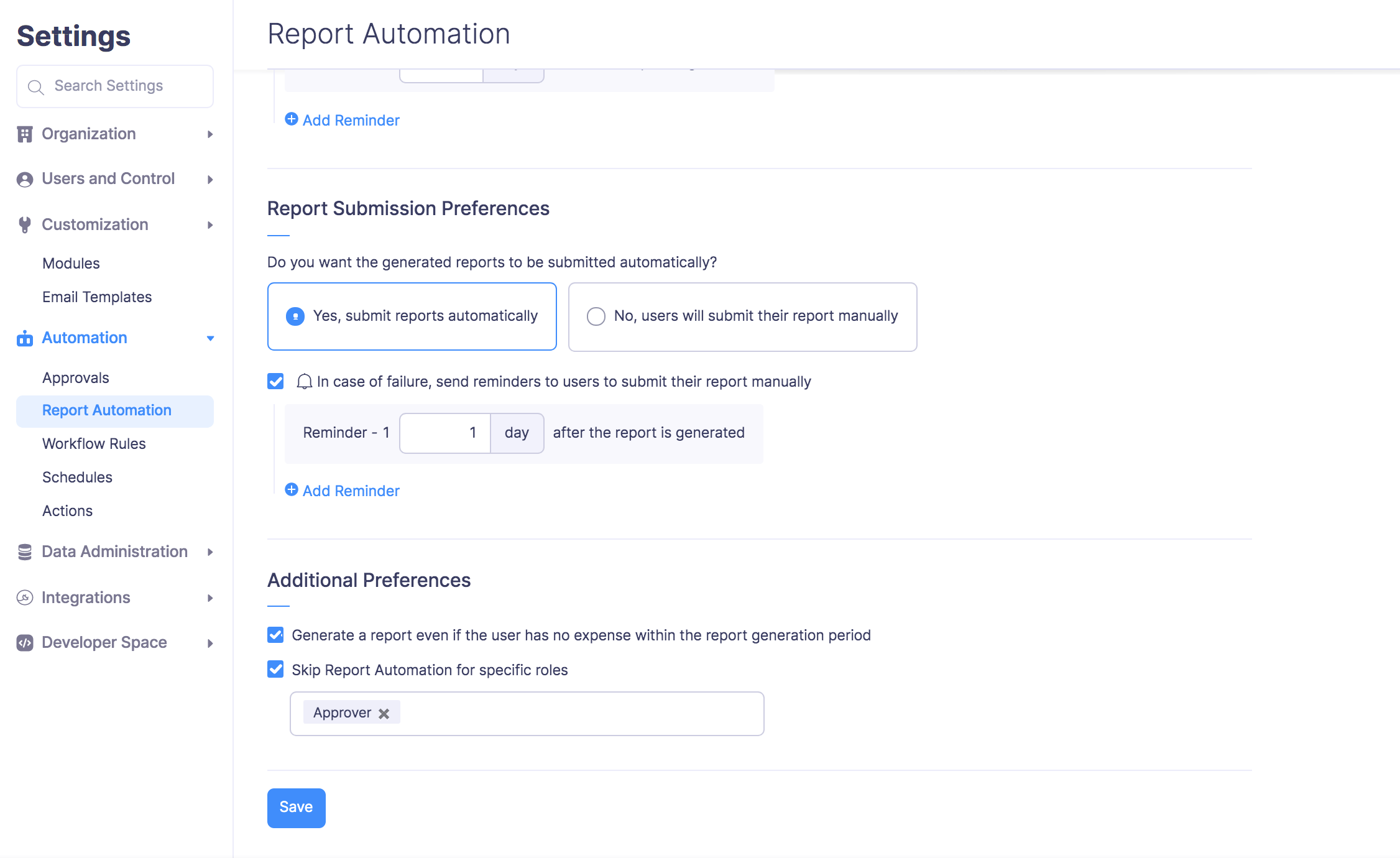The height and width of the screenshot is (858, 1400).
Task: Toggle Generate report with no expense checkbox
Action: click(x=275, y=635)
